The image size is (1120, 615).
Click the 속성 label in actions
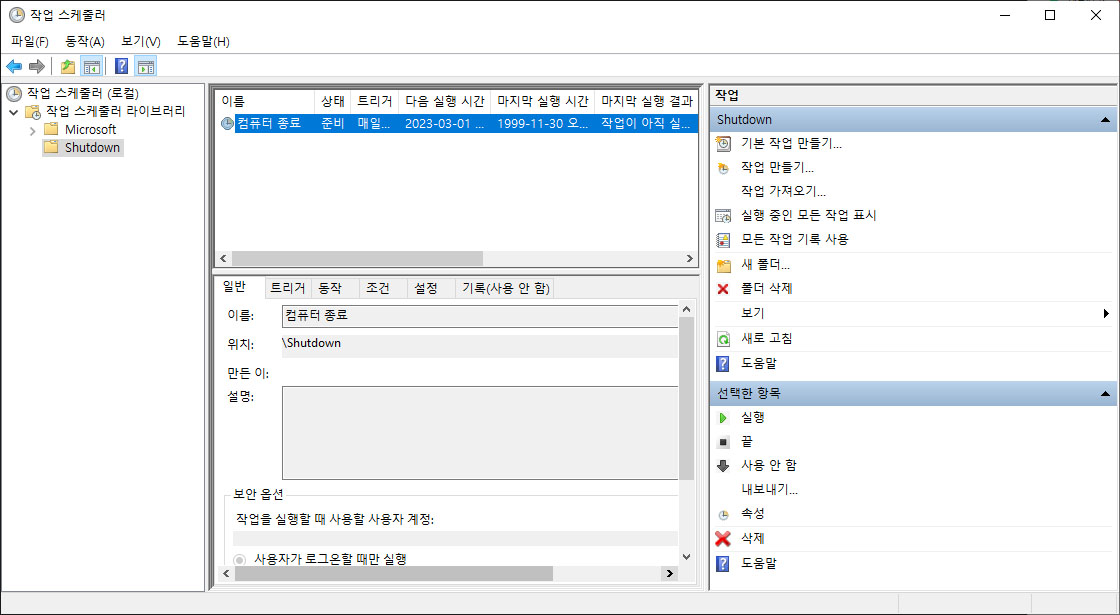click(x=753, y=514)
